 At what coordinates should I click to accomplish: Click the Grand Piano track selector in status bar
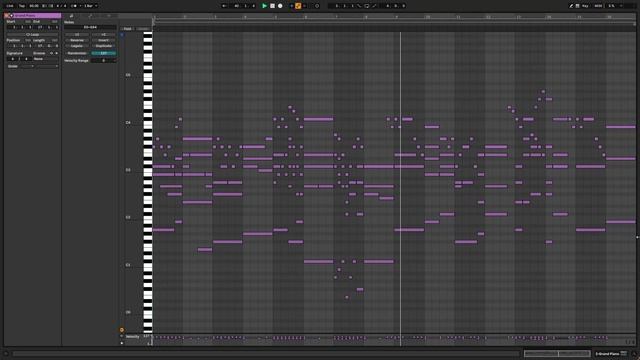(x=611, y=353)
